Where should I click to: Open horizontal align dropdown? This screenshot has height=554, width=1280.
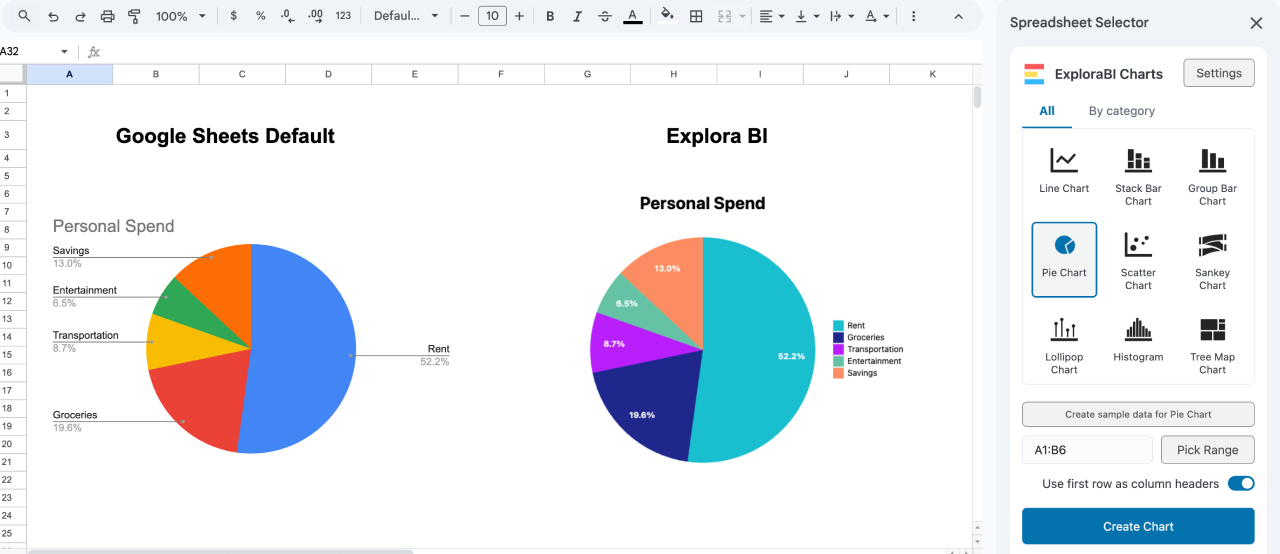[x=771, y=16]
